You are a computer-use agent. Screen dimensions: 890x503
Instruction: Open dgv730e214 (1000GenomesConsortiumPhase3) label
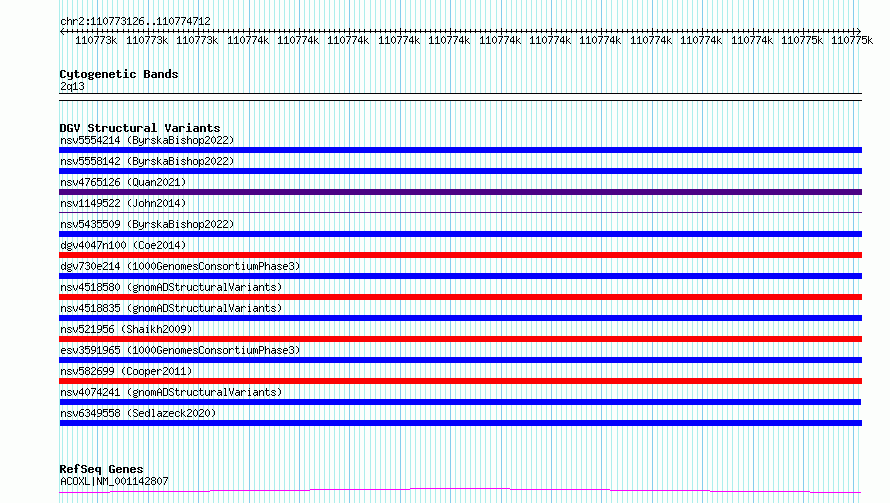pyautogui.click(x=180, y=266)
